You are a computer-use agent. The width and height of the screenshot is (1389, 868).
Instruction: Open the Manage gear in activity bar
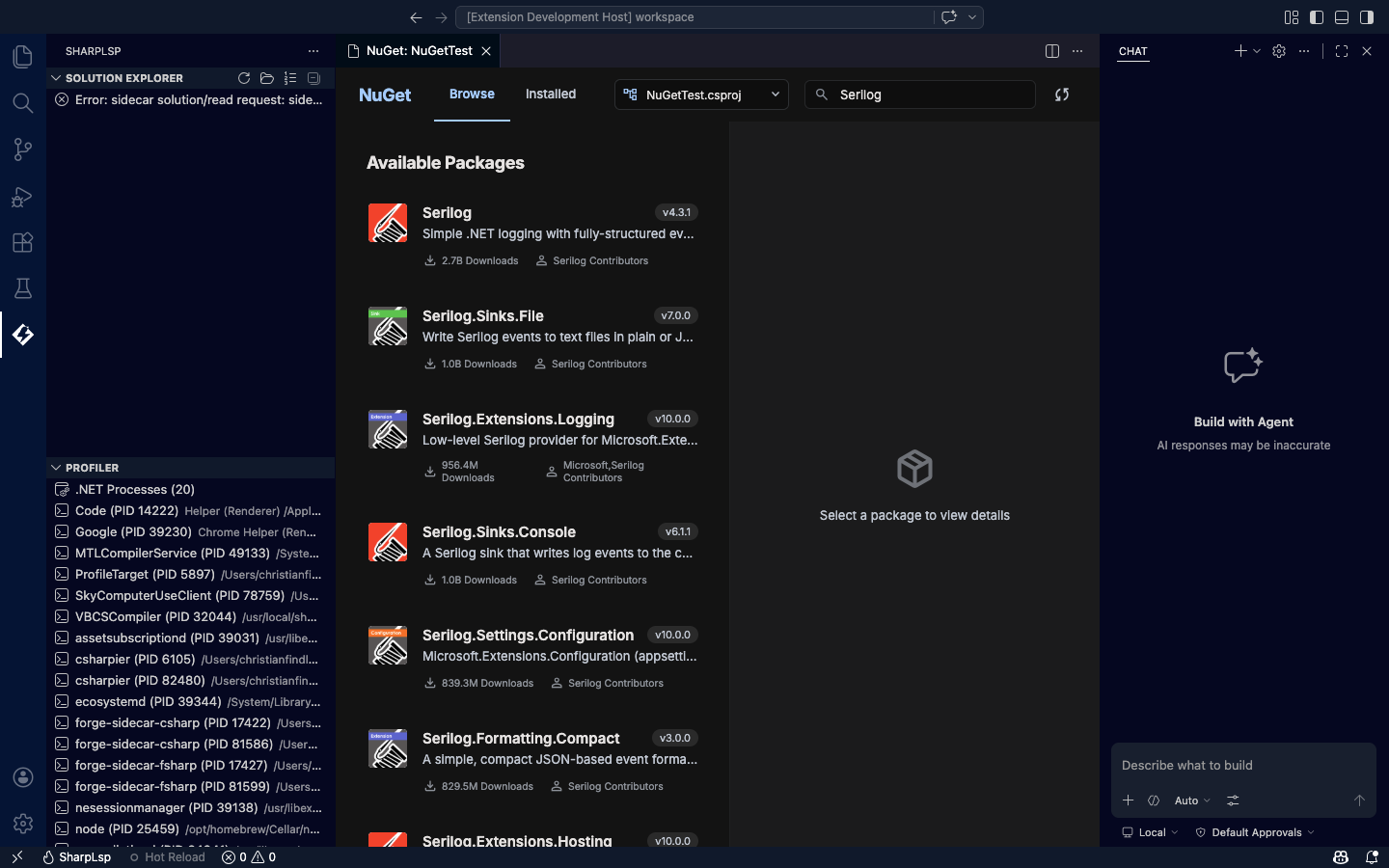click(23, 824)
